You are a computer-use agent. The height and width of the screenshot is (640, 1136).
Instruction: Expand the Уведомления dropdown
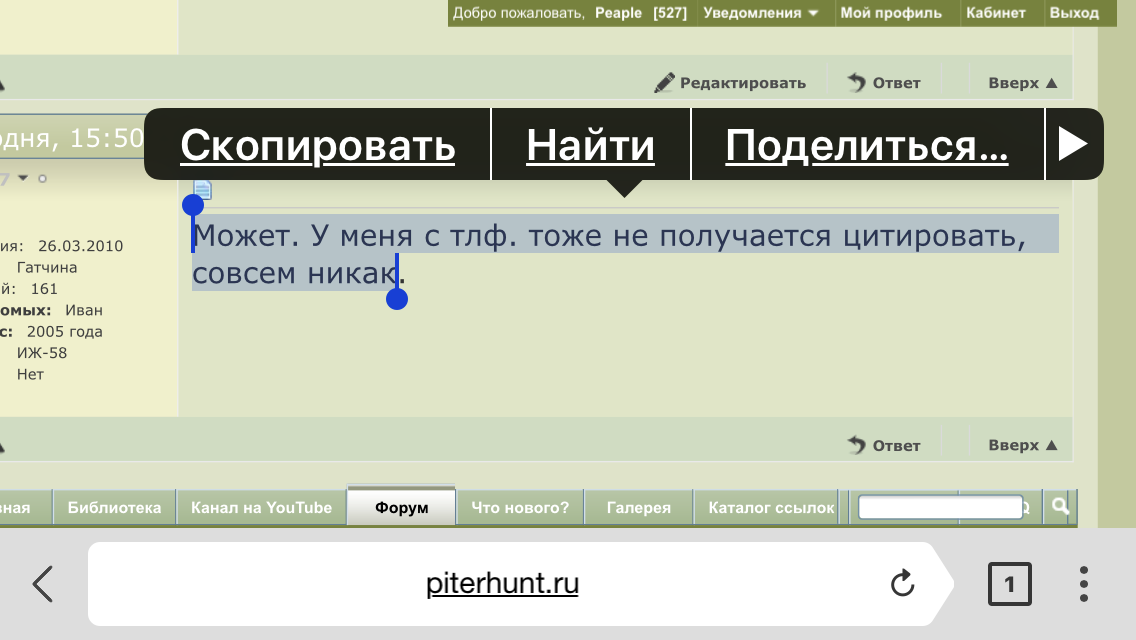pos(761,13)
